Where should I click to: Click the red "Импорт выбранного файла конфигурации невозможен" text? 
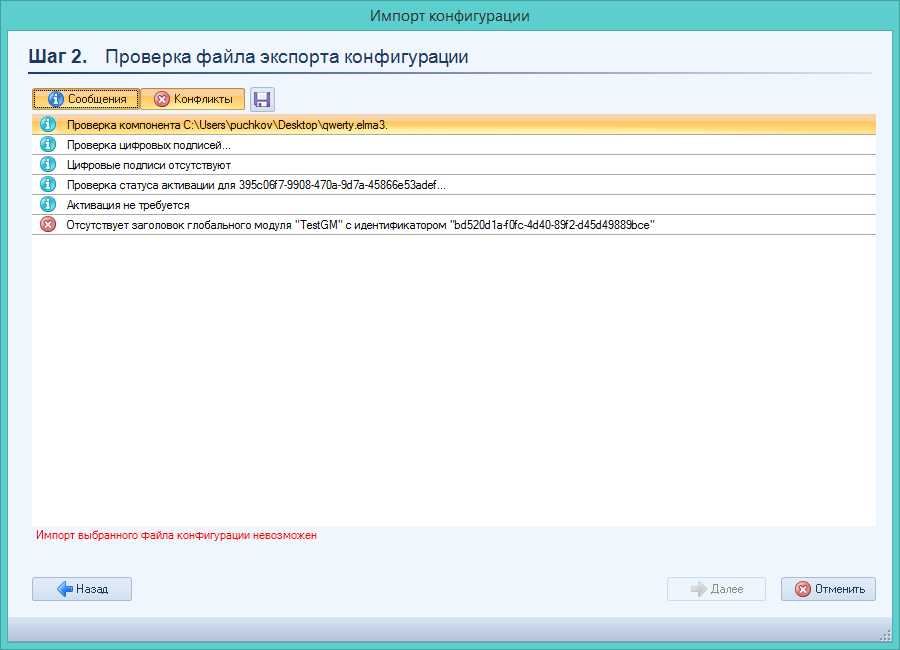pos(176,536)
